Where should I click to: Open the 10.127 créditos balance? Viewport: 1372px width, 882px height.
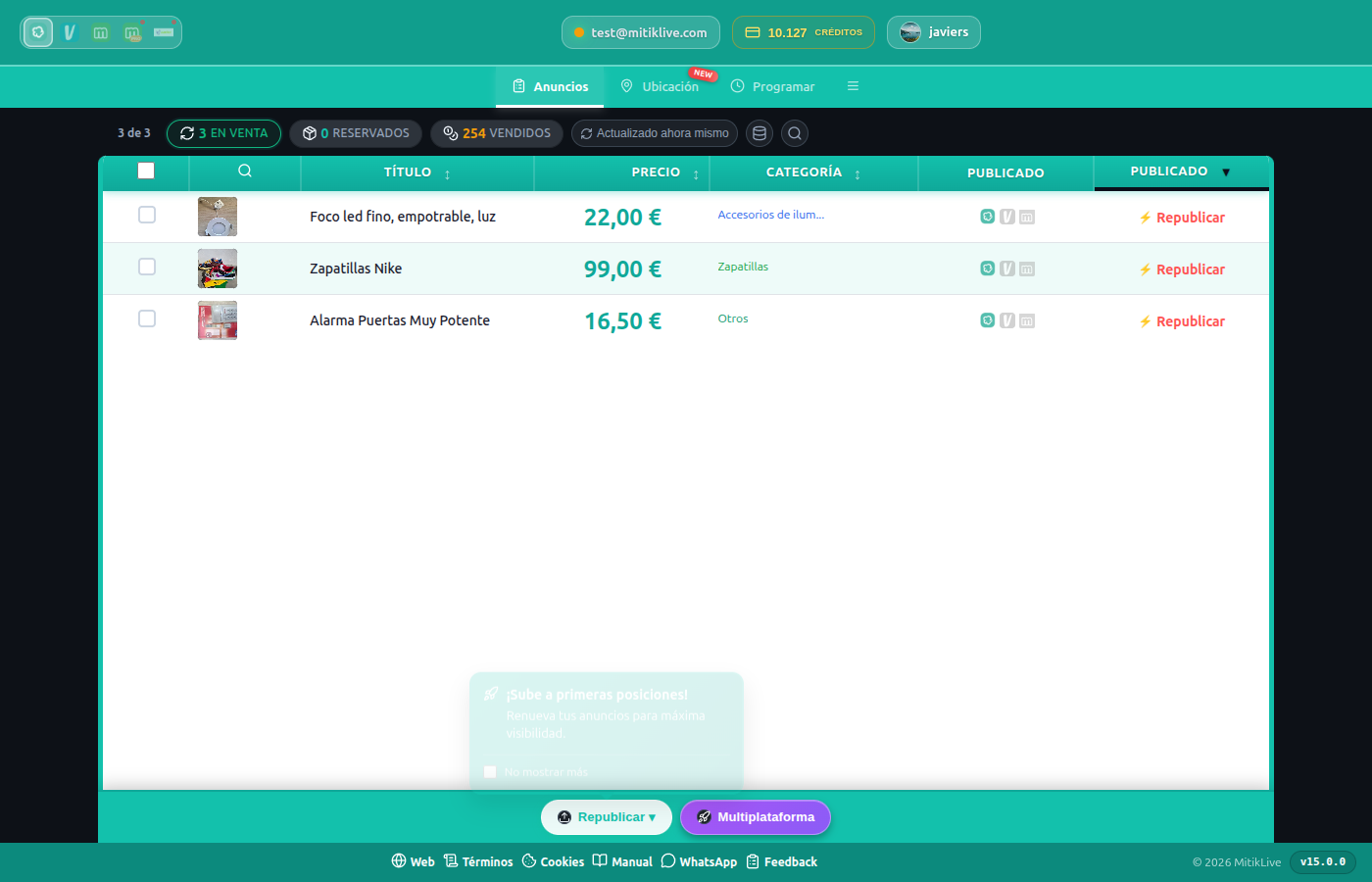pyautogui.click(x=804, y=32)
